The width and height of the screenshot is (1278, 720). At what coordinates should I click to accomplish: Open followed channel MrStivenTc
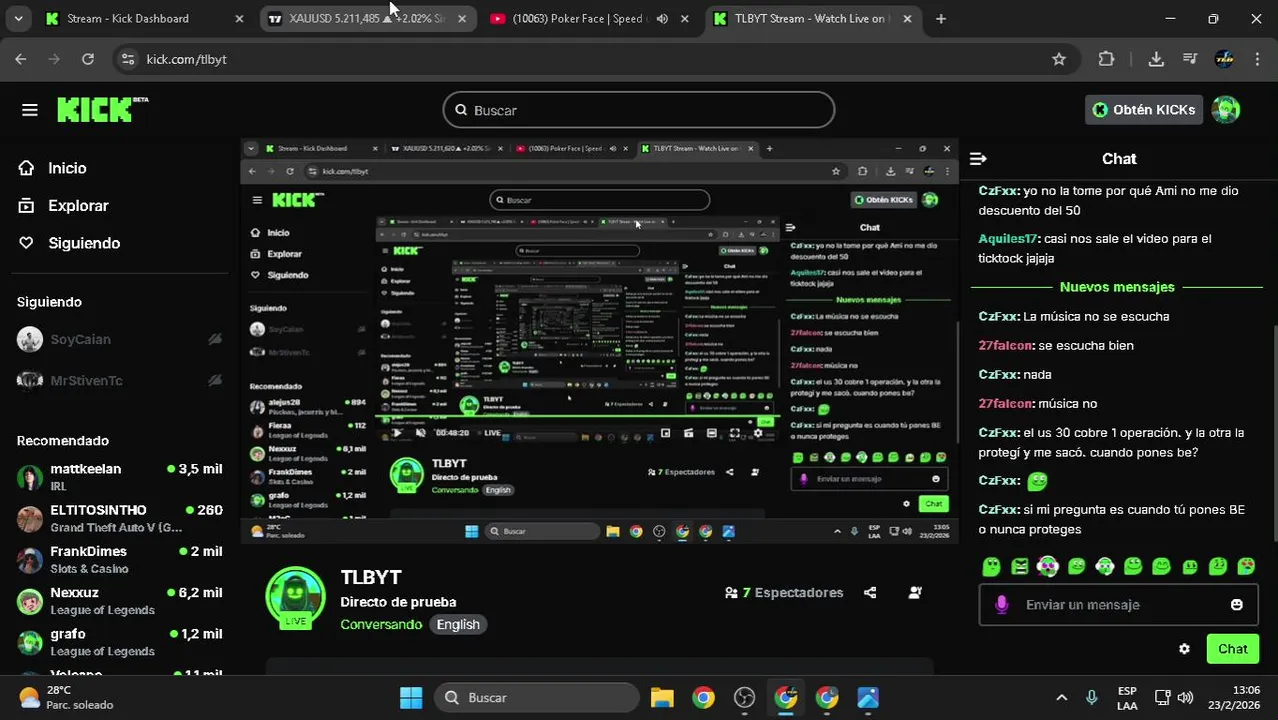click(120, 380)
